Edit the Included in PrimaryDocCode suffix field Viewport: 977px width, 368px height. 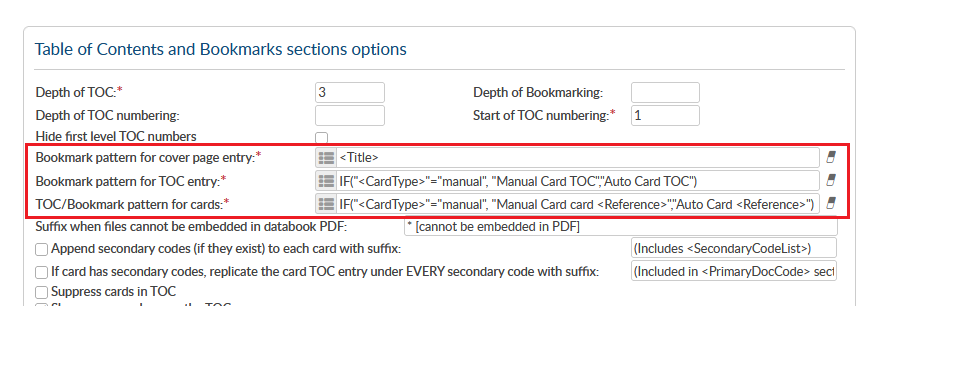tap(733, 271)
